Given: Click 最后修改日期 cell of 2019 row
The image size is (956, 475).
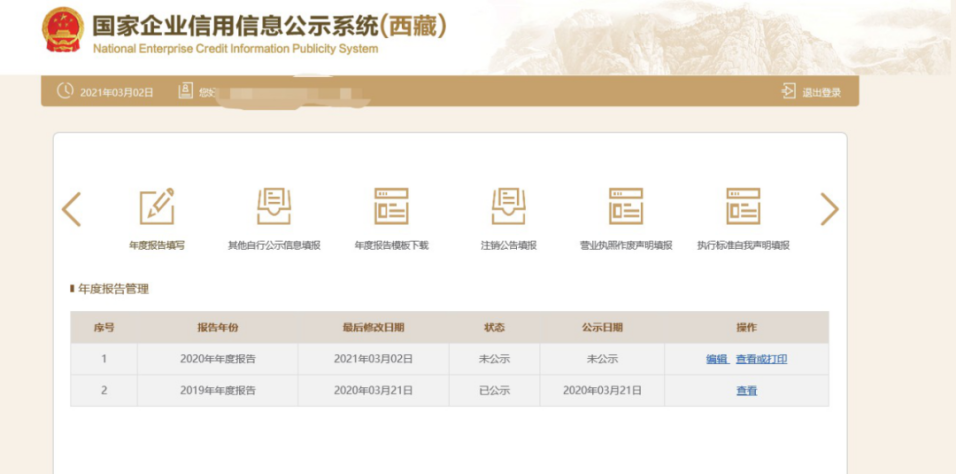Looking at the screenshot, I should [x=373, y=391].
